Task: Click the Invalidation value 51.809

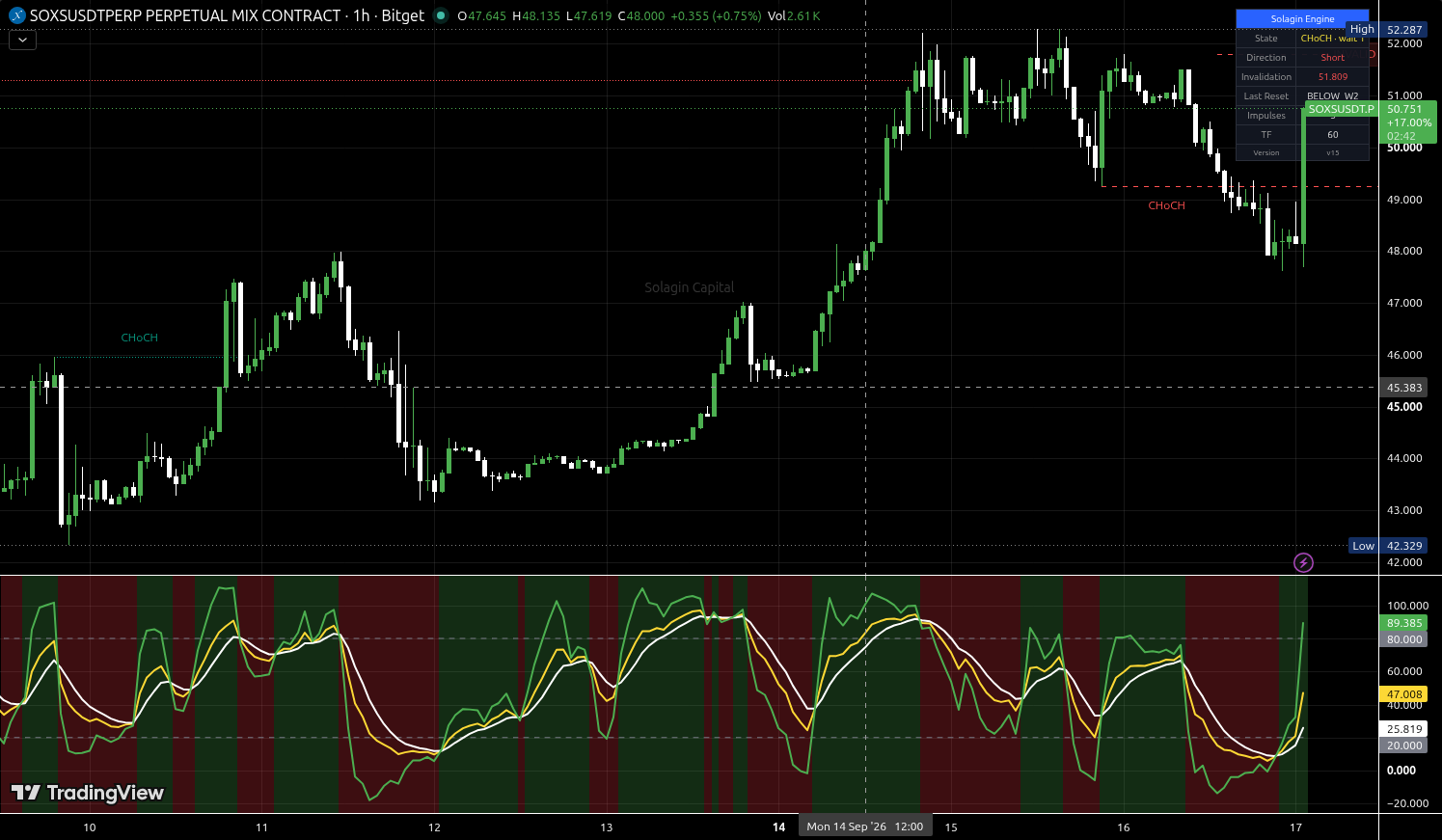Action: pyautogui.click(x=1332, y=77)
